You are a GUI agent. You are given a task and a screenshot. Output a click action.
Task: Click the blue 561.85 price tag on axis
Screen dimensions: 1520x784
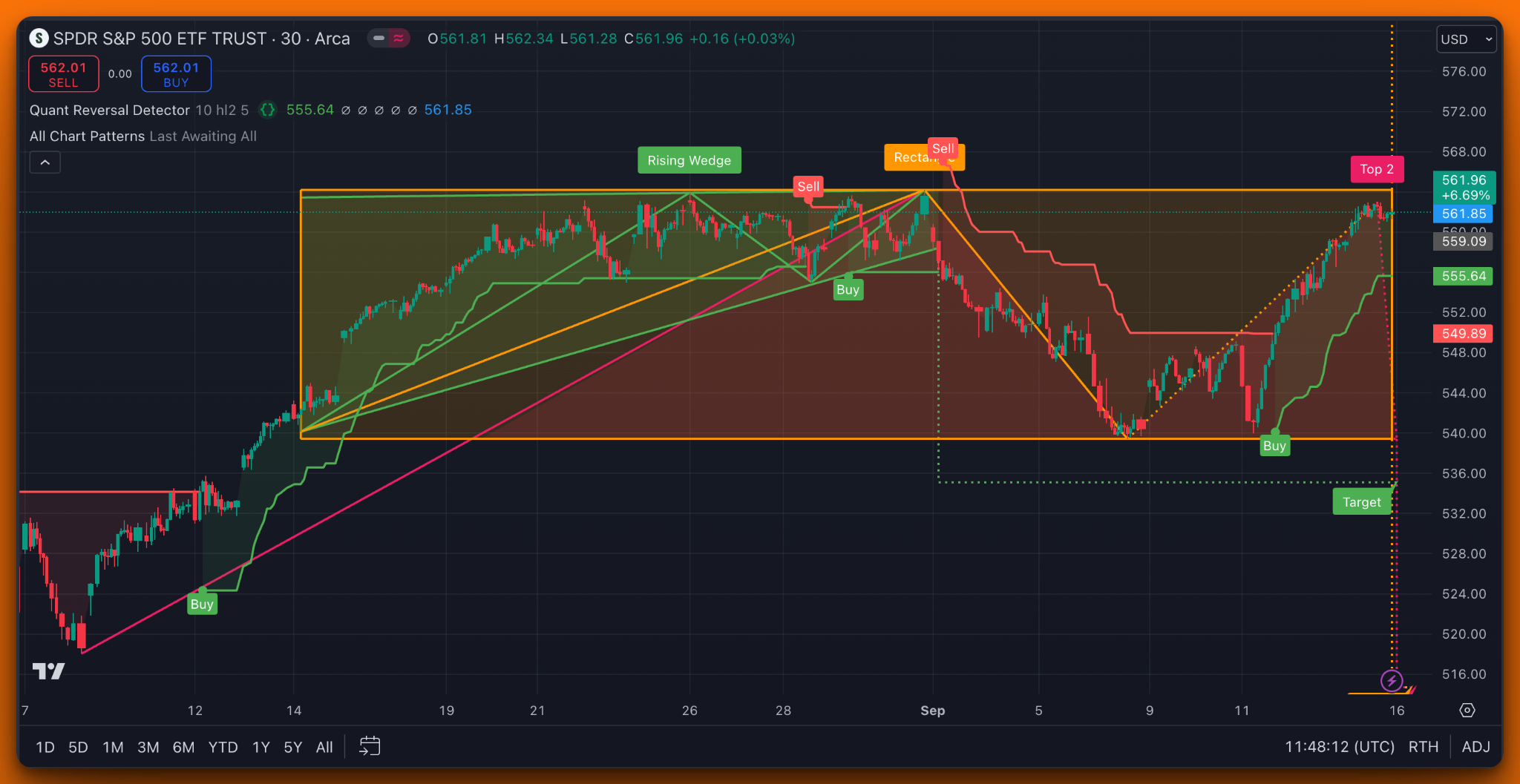1464,214
